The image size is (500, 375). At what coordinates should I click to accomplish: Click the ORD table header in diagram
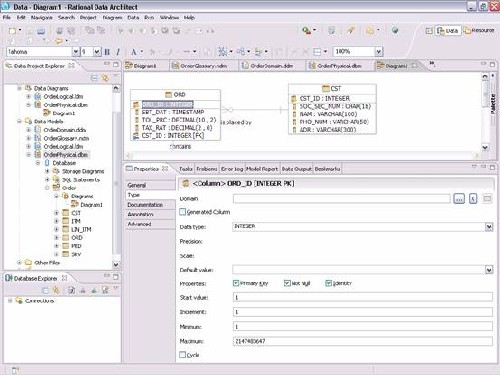[175, 95]
